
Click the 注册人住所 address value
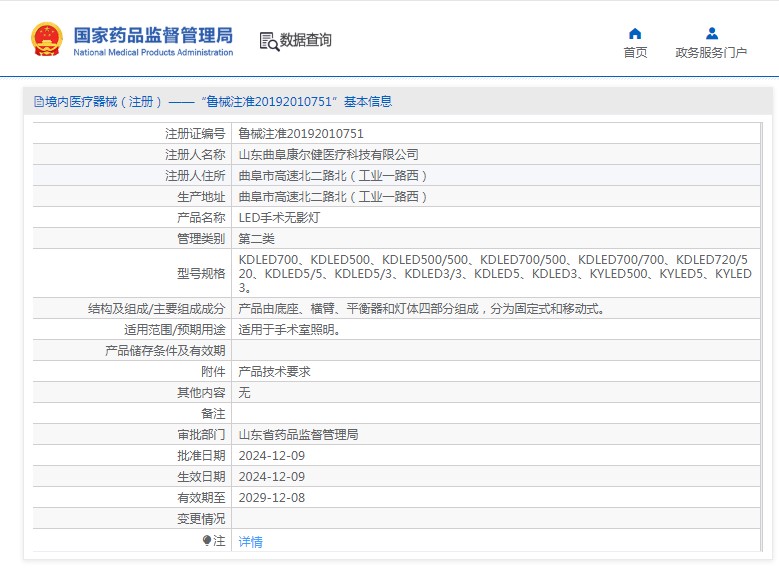coord(332,175)
